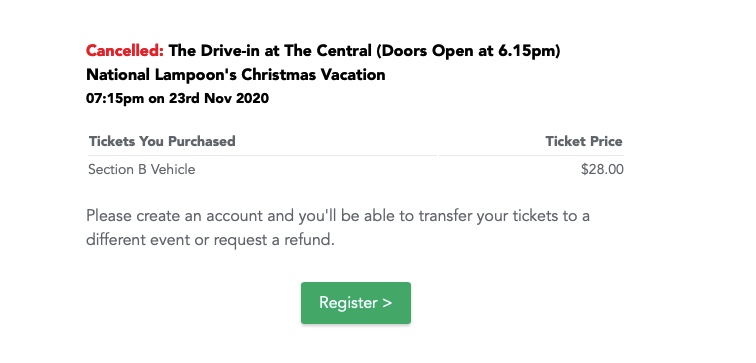Click the green Register button
756x363 pixels.
point(356,303)
